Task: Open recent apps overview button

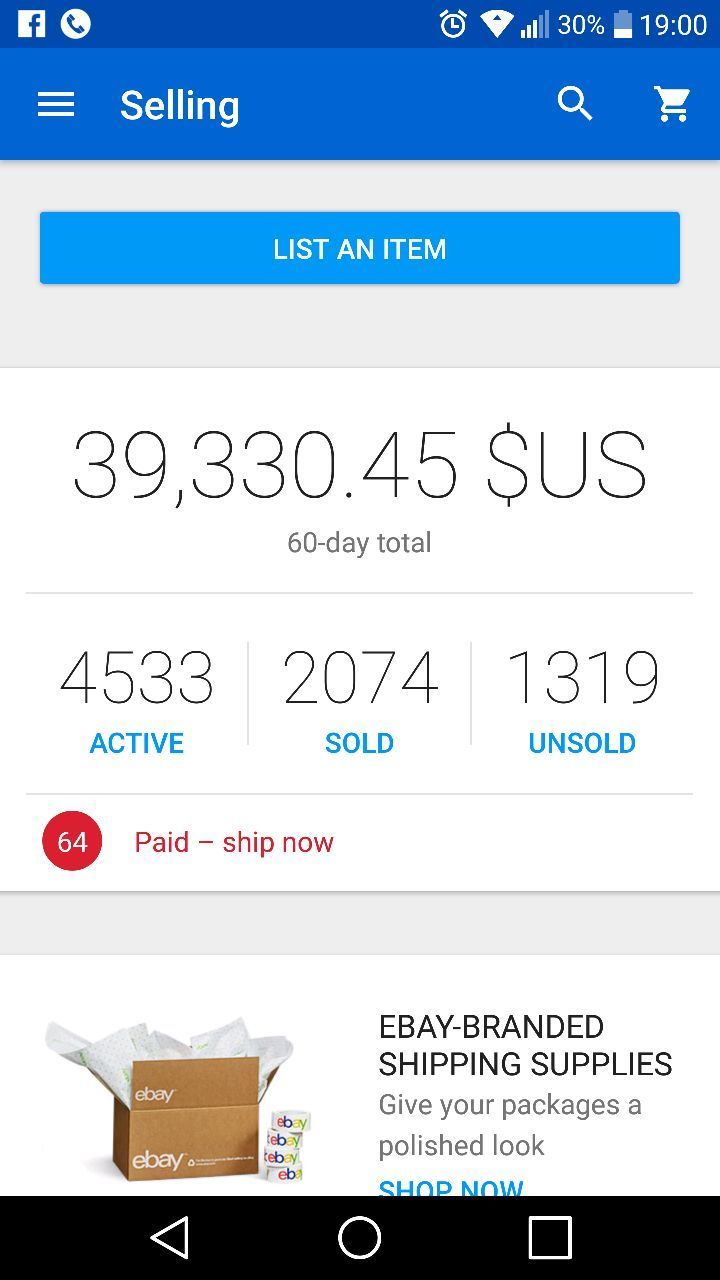Action: coord(549,1238)
